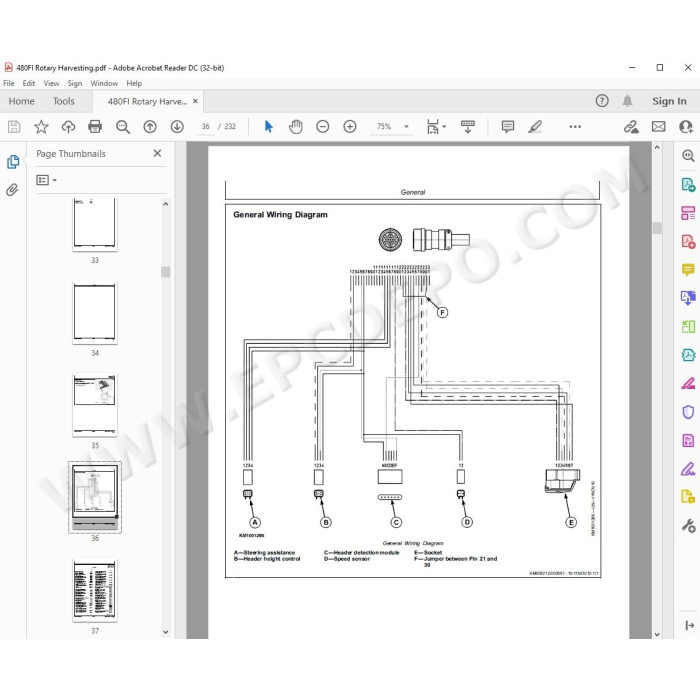Enable scrolling mode icon
Screen dimensions: 700x700
coord(468,127)
